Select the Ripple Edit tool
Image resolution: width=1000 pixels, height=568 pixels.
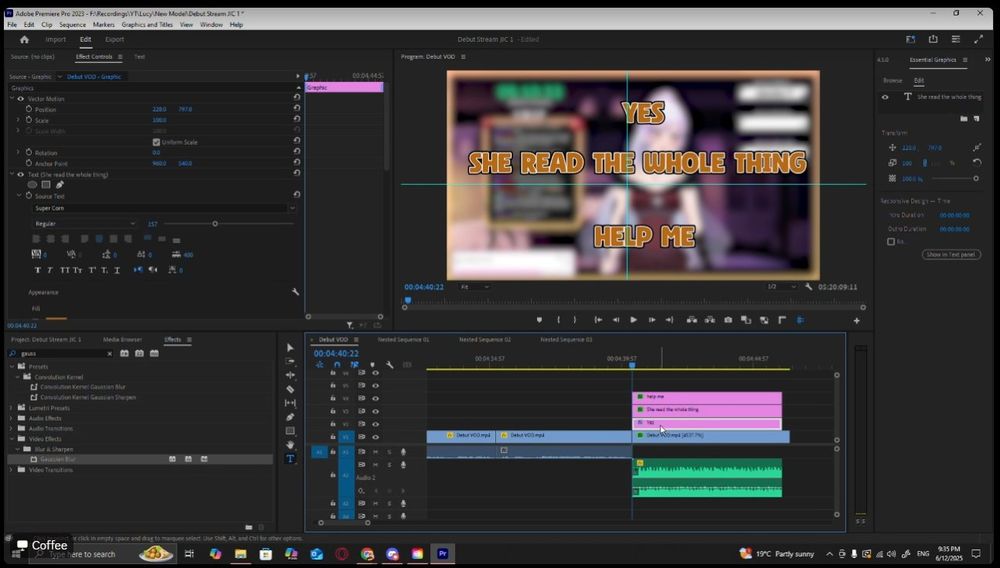[290, 375]
